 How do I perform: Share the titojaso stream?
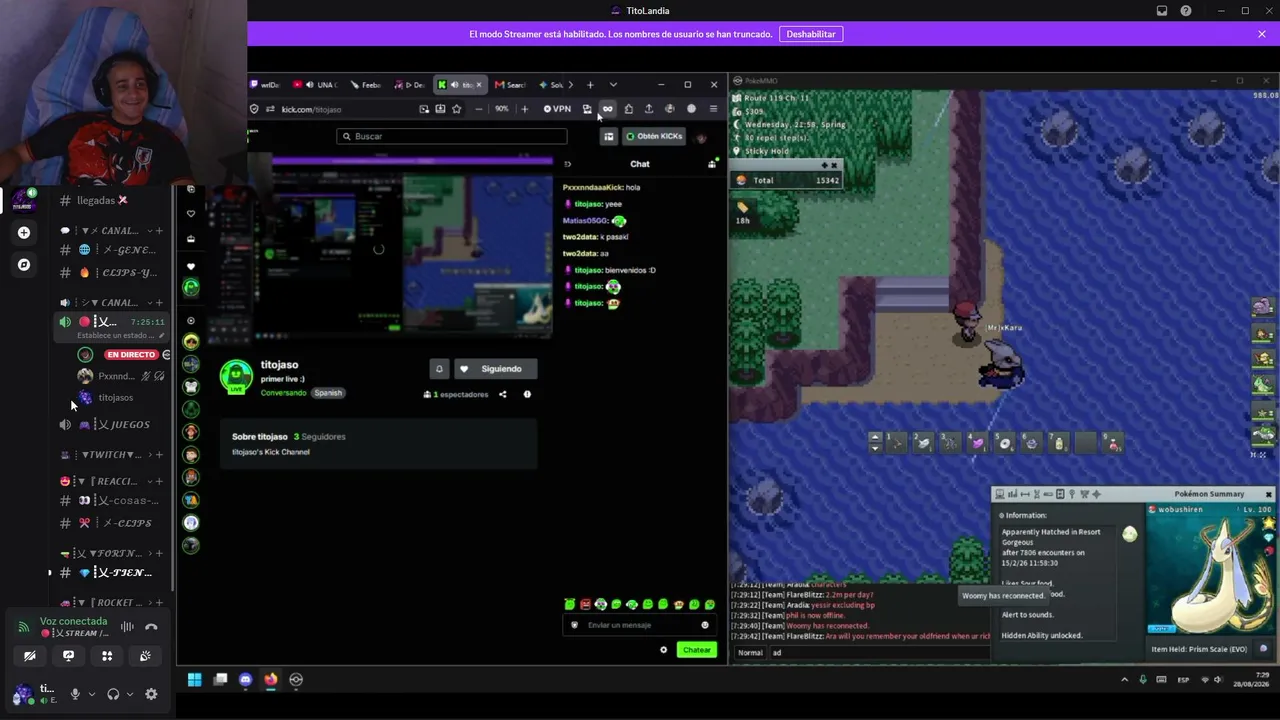[503, 395]
